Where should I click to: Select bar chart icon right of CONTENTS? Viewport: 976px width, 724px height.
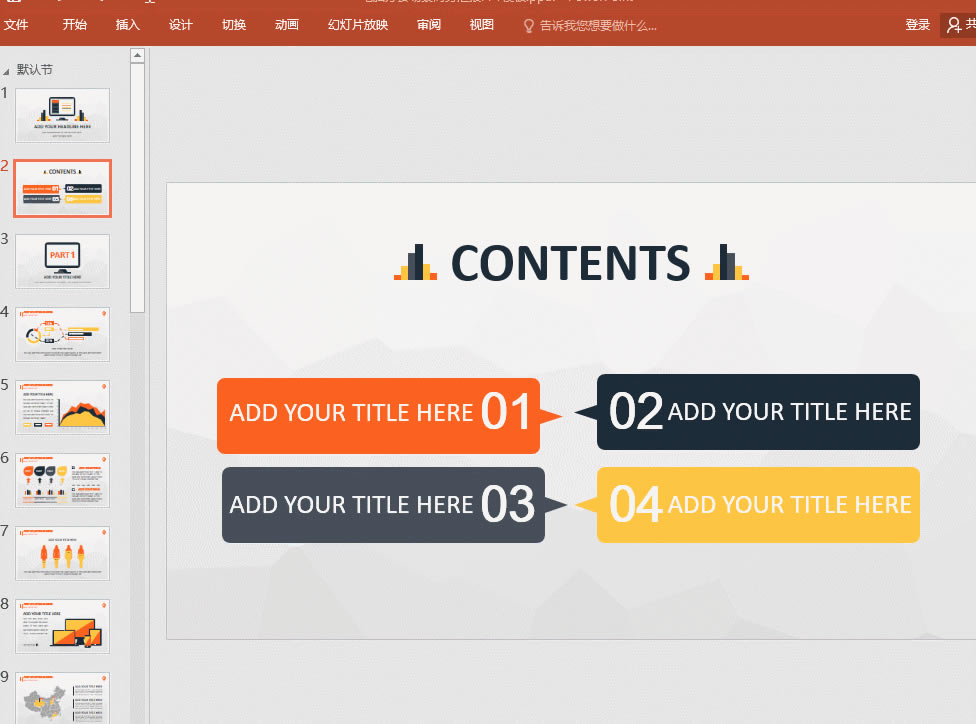point(726,263)
